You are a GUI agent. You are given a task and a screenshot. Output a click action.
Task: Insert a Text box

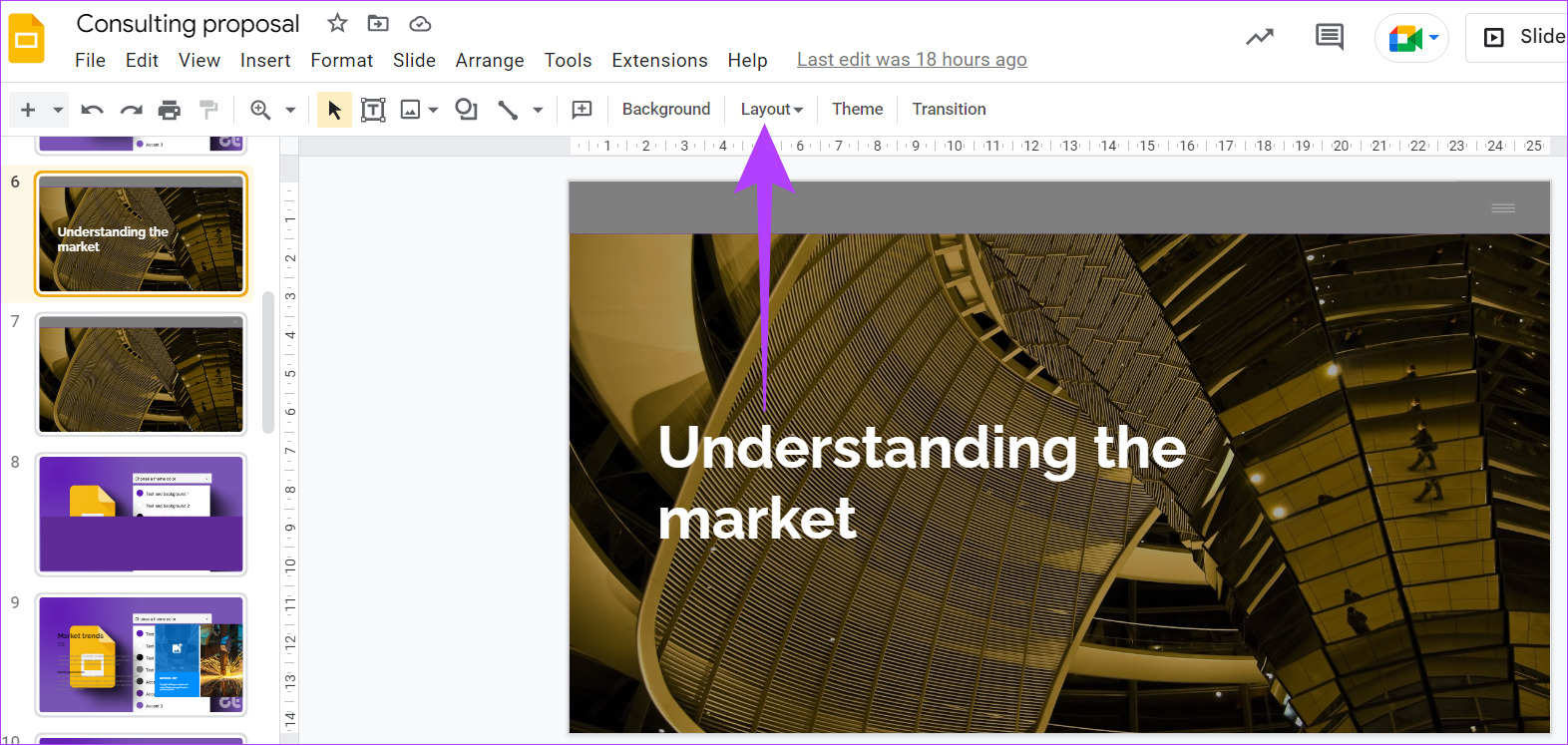pyautogui.click(x=373, y=110)
